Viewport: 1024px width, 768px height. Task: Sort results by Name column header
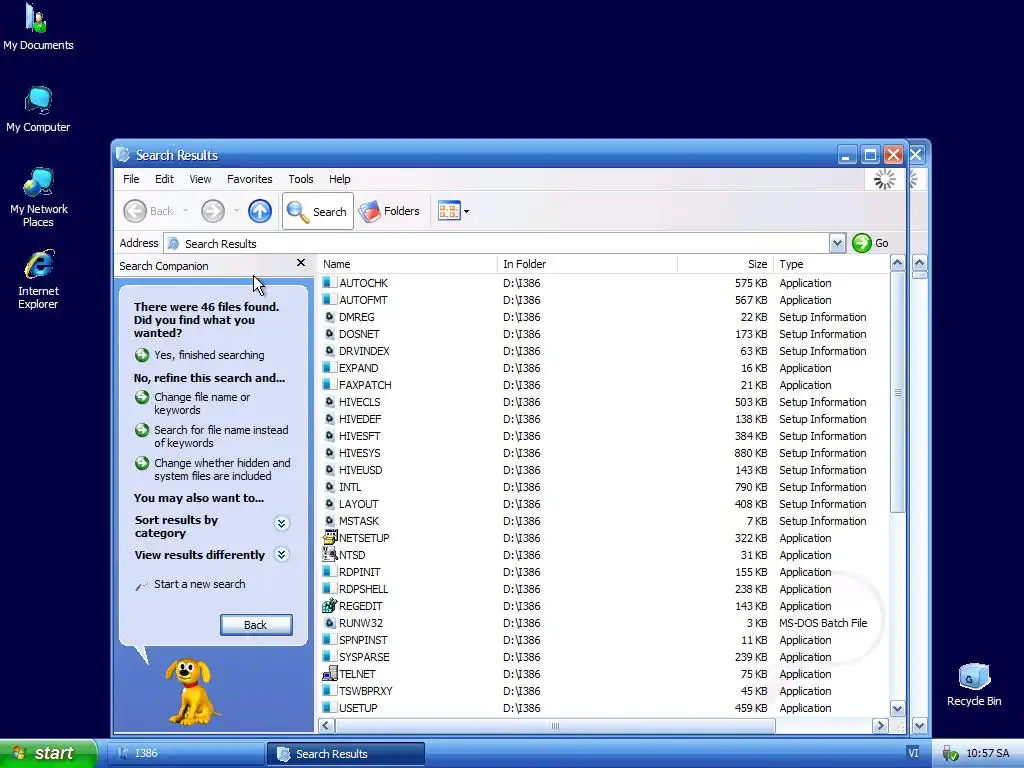409,264
